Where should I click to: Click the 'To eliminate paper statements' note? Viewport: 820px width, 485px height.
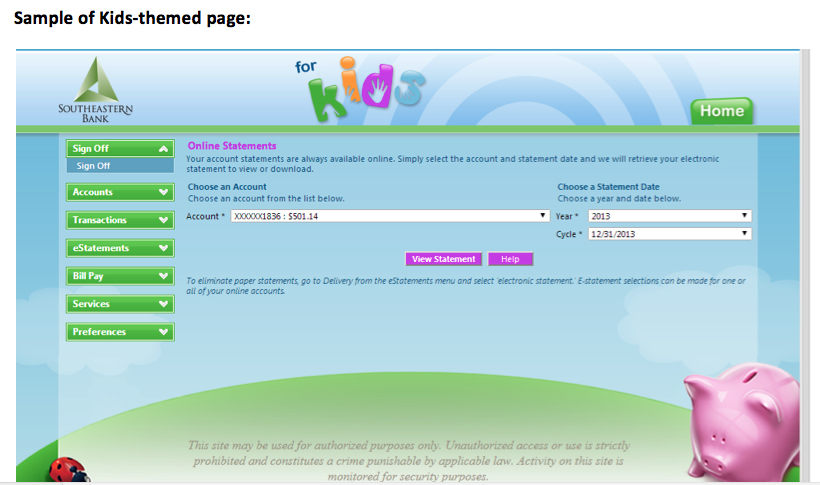(x=465, y=286)
